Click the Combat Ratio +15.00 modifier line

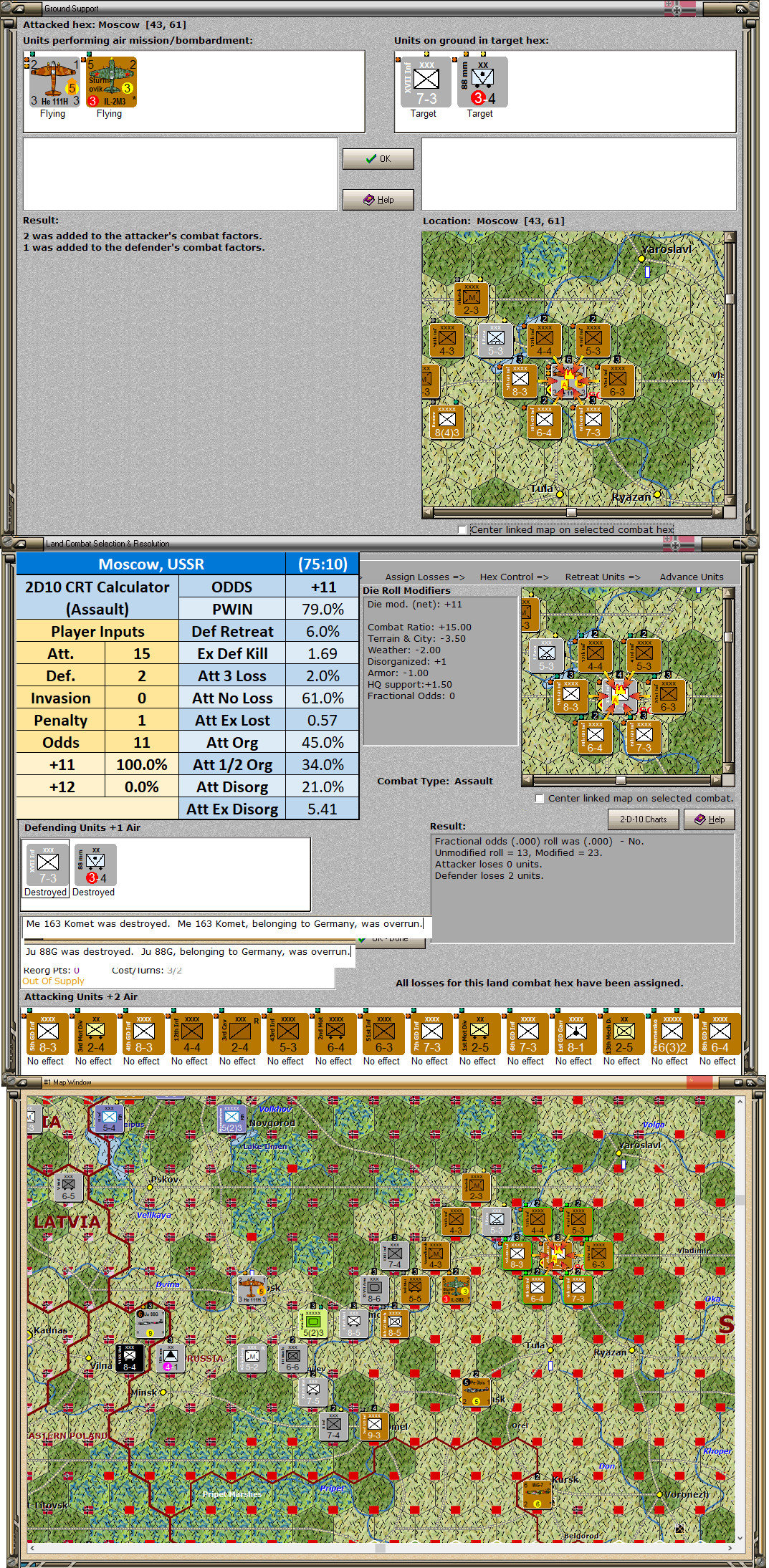419,627
